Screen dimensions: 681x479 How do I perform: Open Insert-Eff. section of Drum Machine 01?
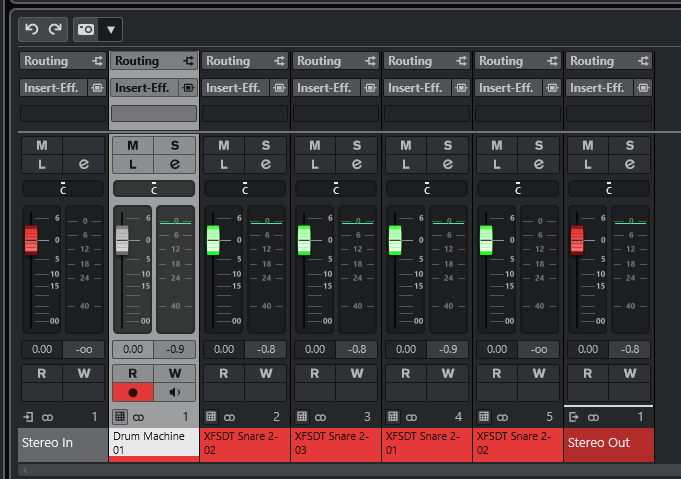[x=144, y=88]
